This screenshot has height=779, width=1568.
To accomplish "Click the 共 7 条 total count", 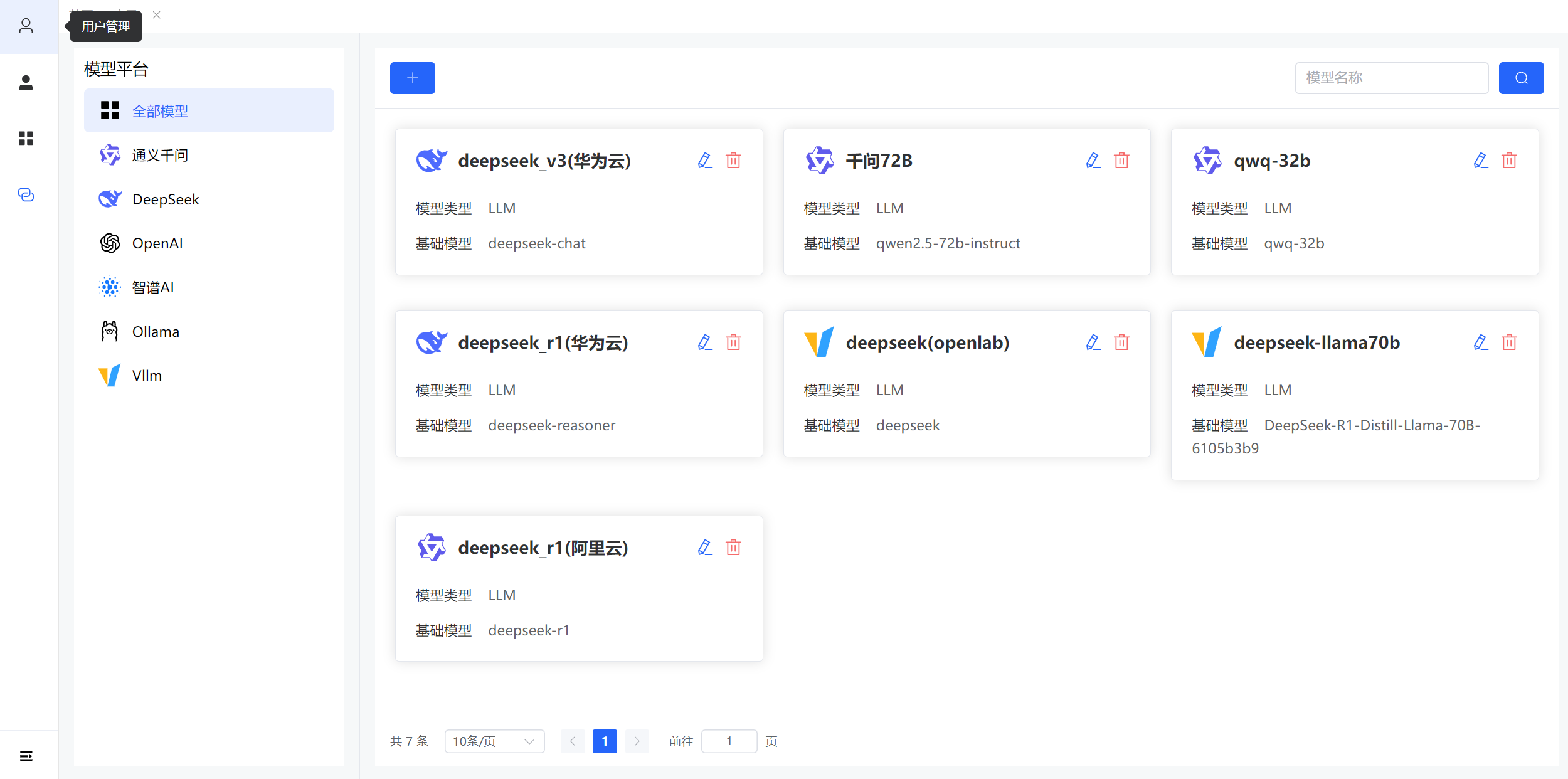I will click(x=409, y=741).
